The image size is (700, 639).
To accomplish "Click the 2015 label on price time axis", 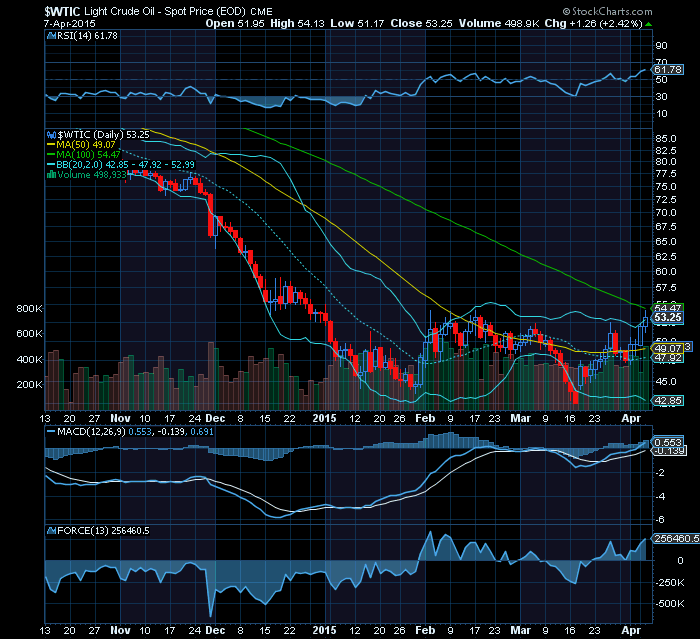I will pyautogui.click(x=325, y=418).
